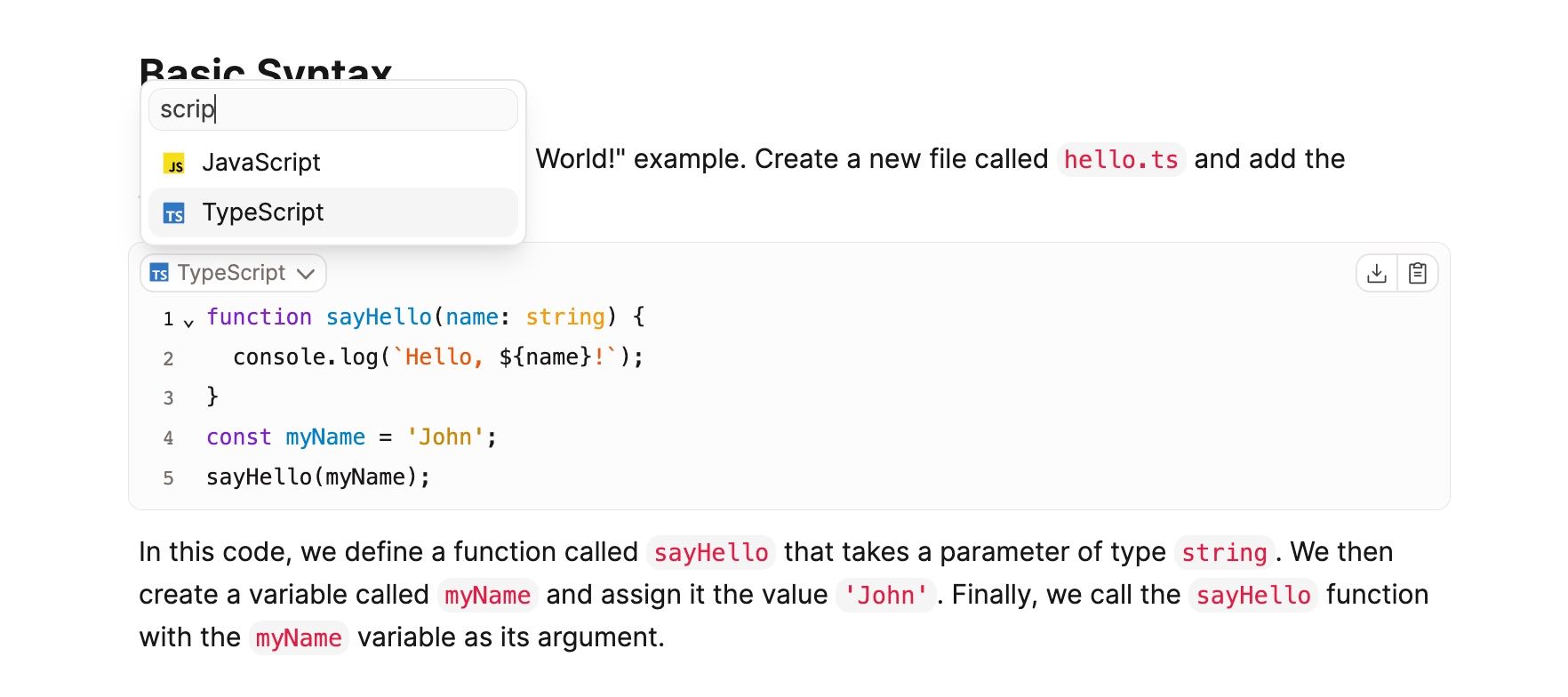
Task: Click the sayHello(myName) call on line 5
Action: tap(317, 477)
